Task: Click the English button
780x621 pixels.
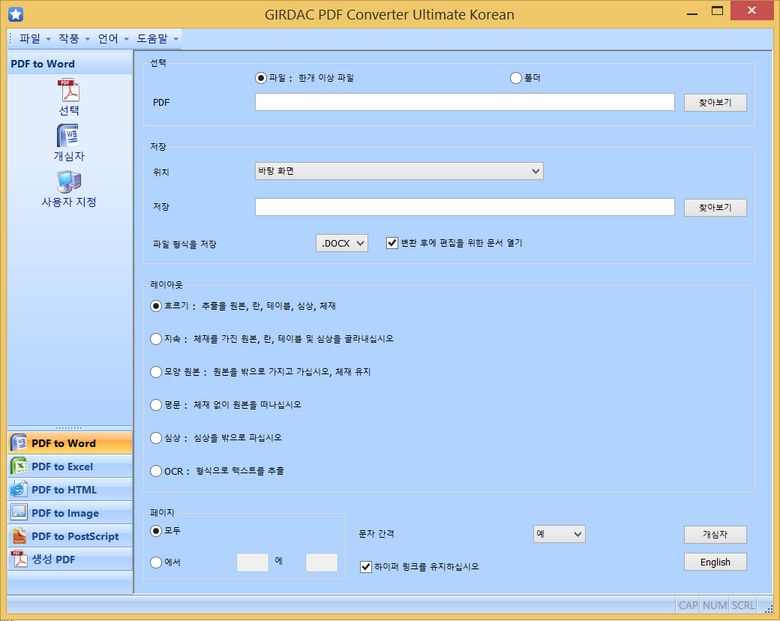Action: 715,562
